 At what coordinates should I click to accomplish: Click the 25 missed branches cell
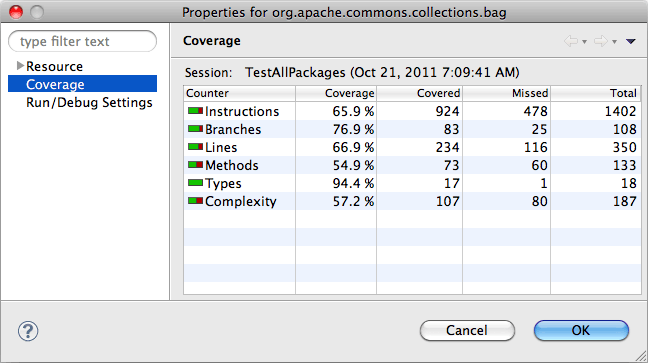click(x=540, y=129)
